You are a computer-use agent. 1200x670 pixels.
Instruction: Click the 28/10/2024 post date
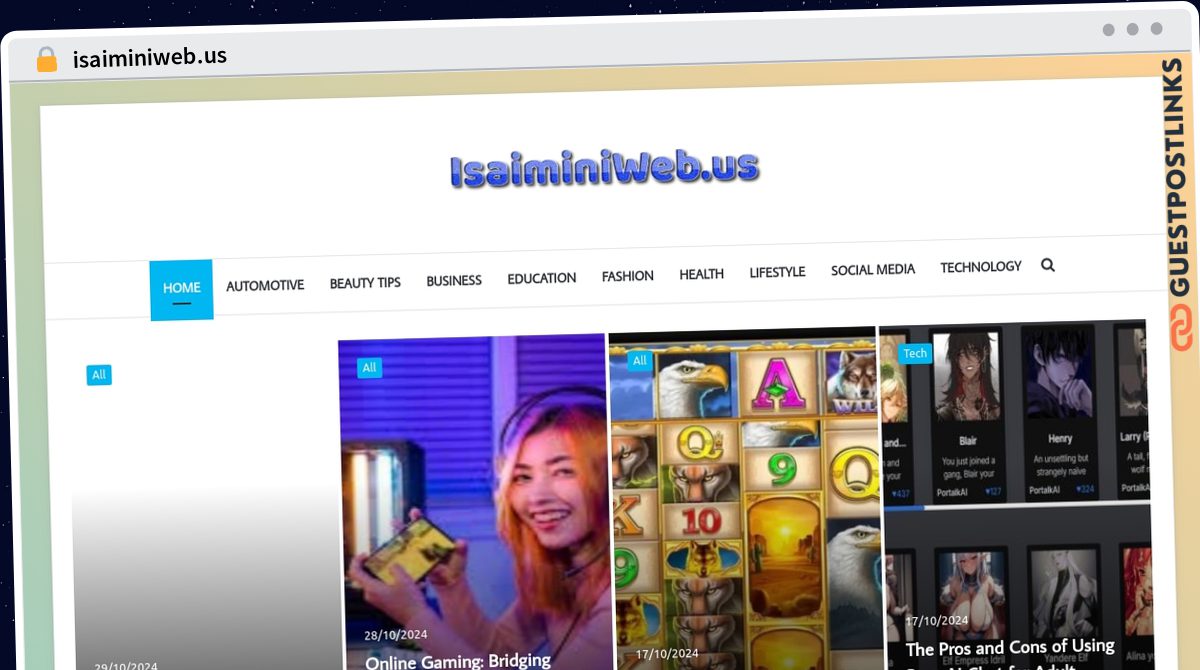396,635
